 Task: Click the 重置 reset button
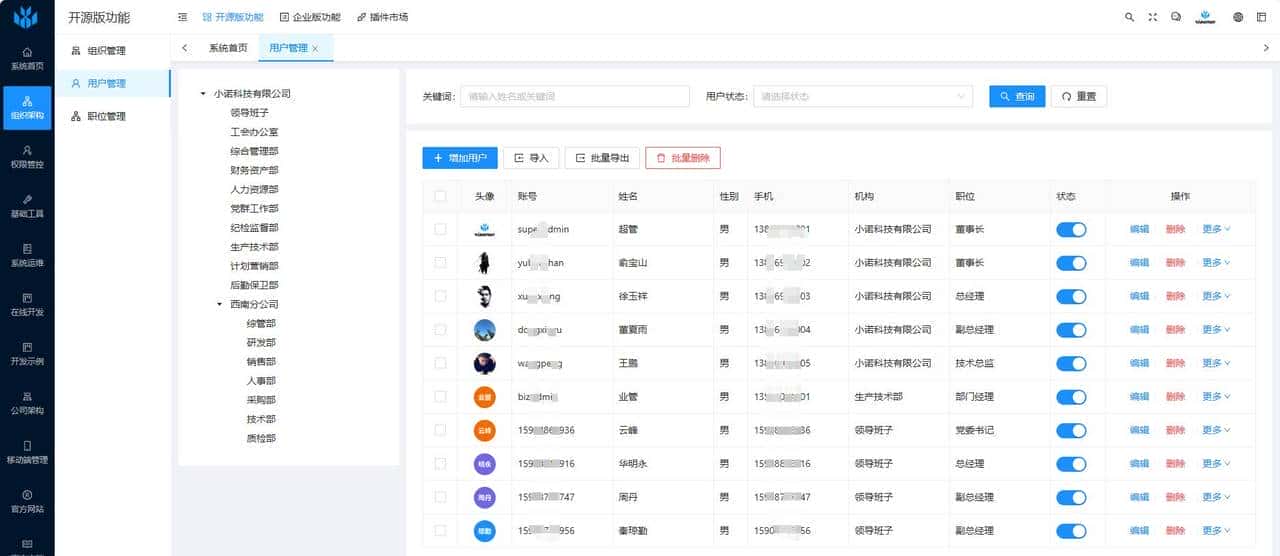(x=1079, y=96)
